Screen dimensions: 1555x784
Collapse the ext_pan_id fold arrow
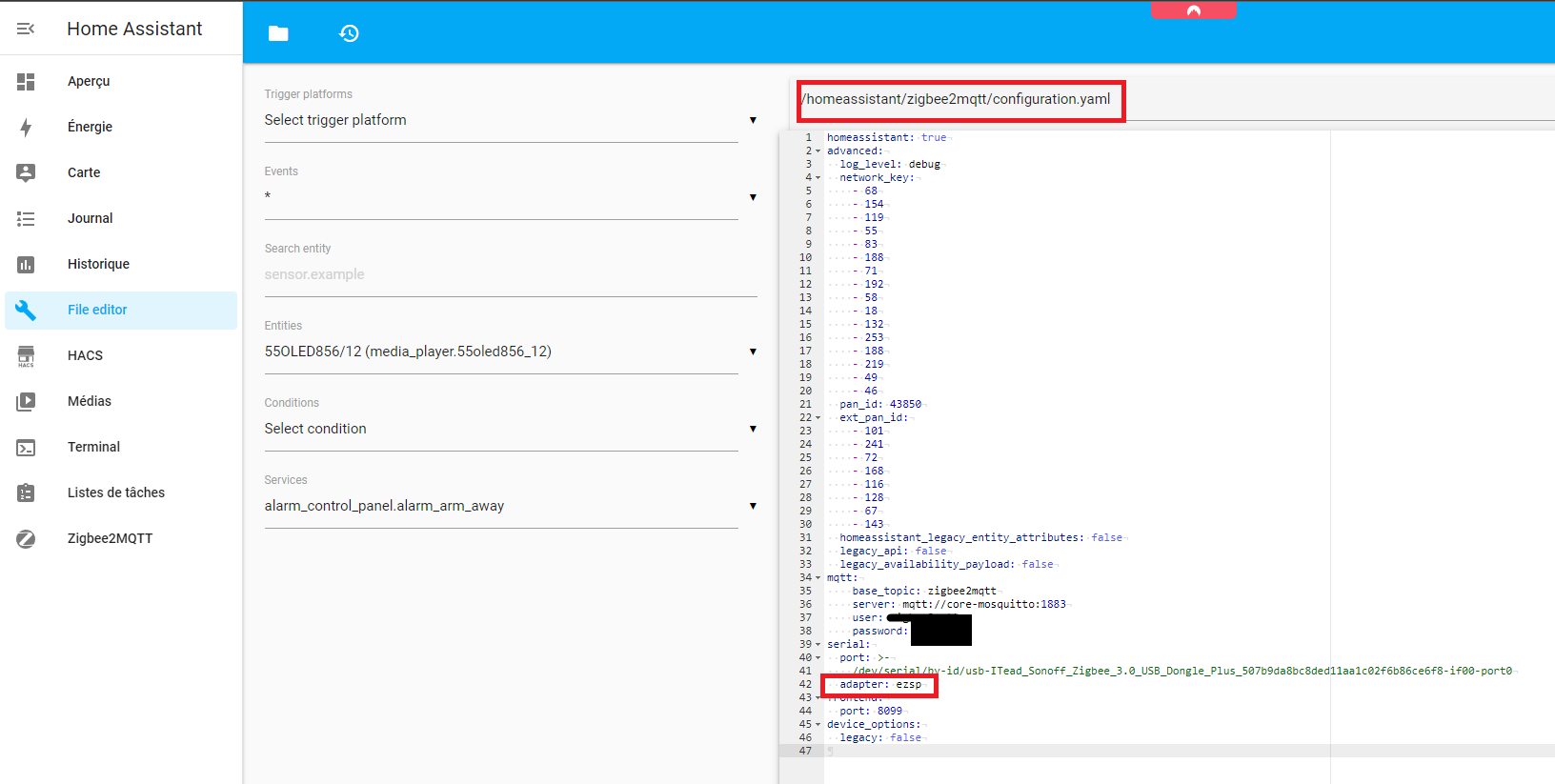coord(818,418)
